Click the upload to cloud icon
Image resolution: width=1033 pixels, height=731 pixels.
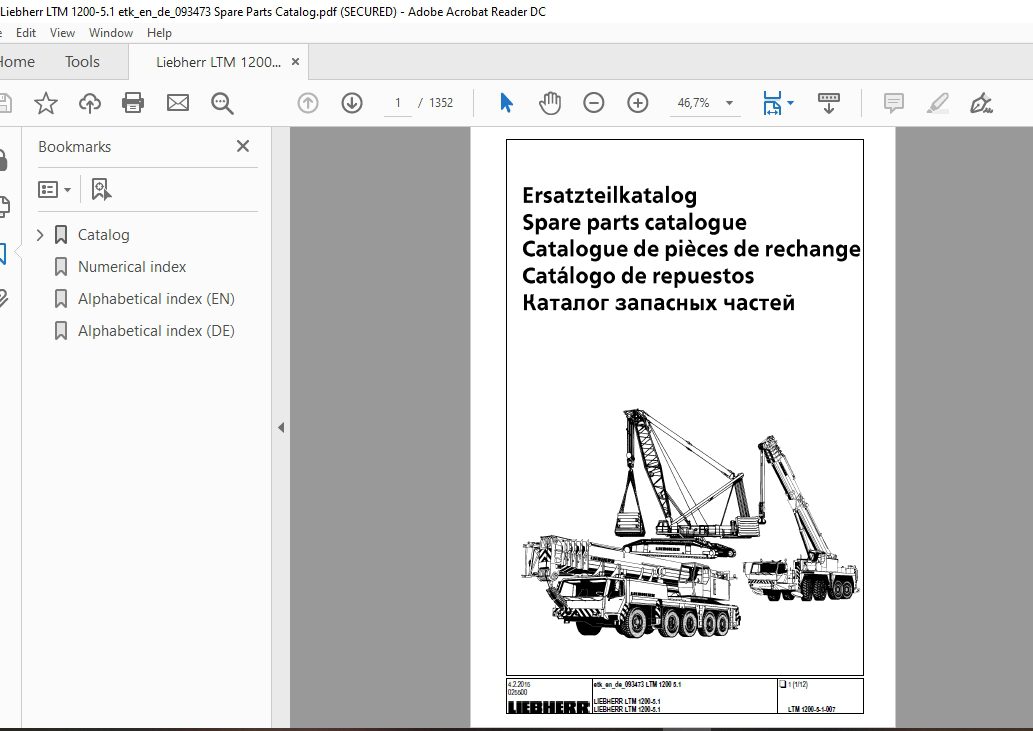point(90,103)
